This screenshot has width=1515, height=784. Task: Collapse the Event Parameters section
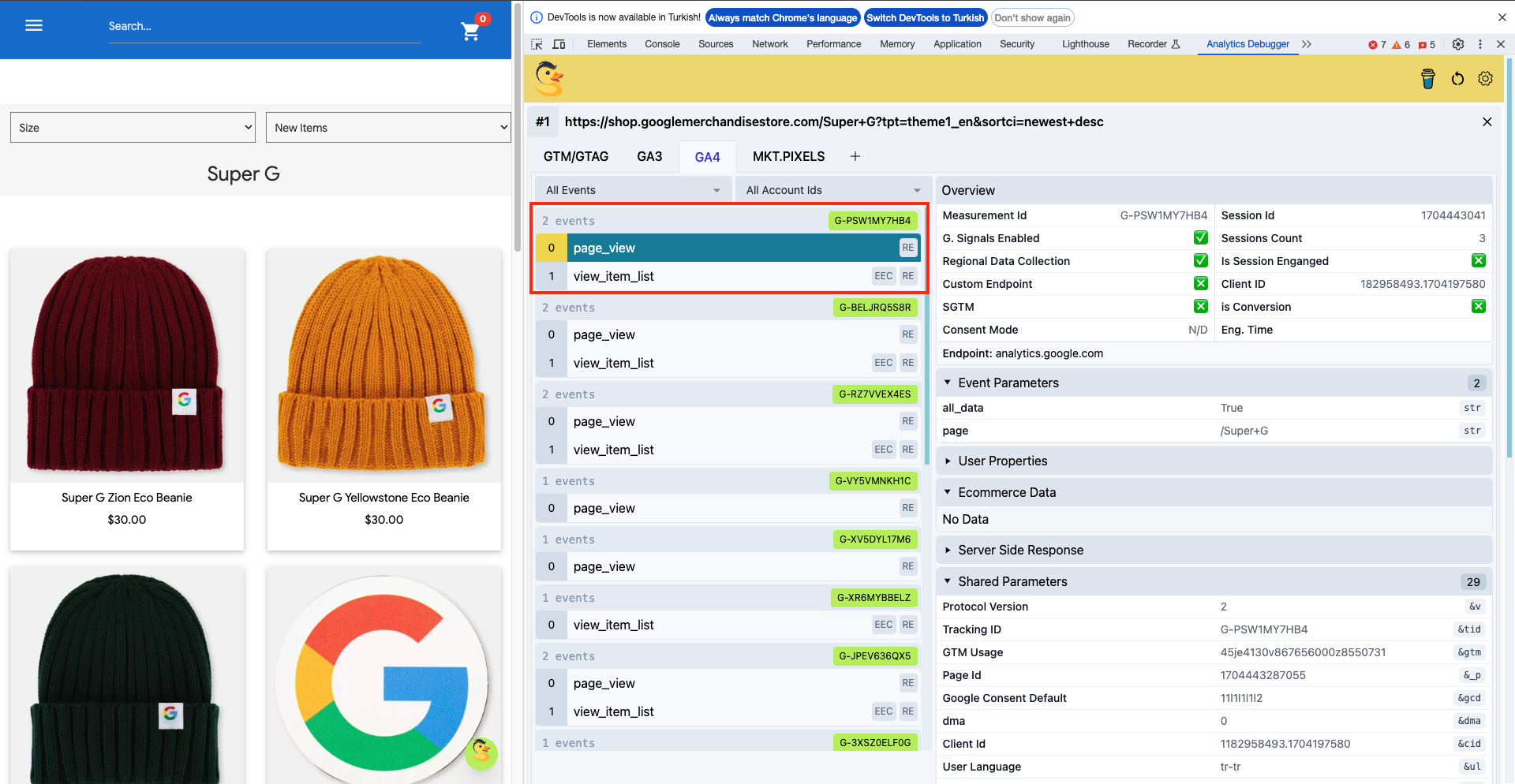(x=1214, y=383)
